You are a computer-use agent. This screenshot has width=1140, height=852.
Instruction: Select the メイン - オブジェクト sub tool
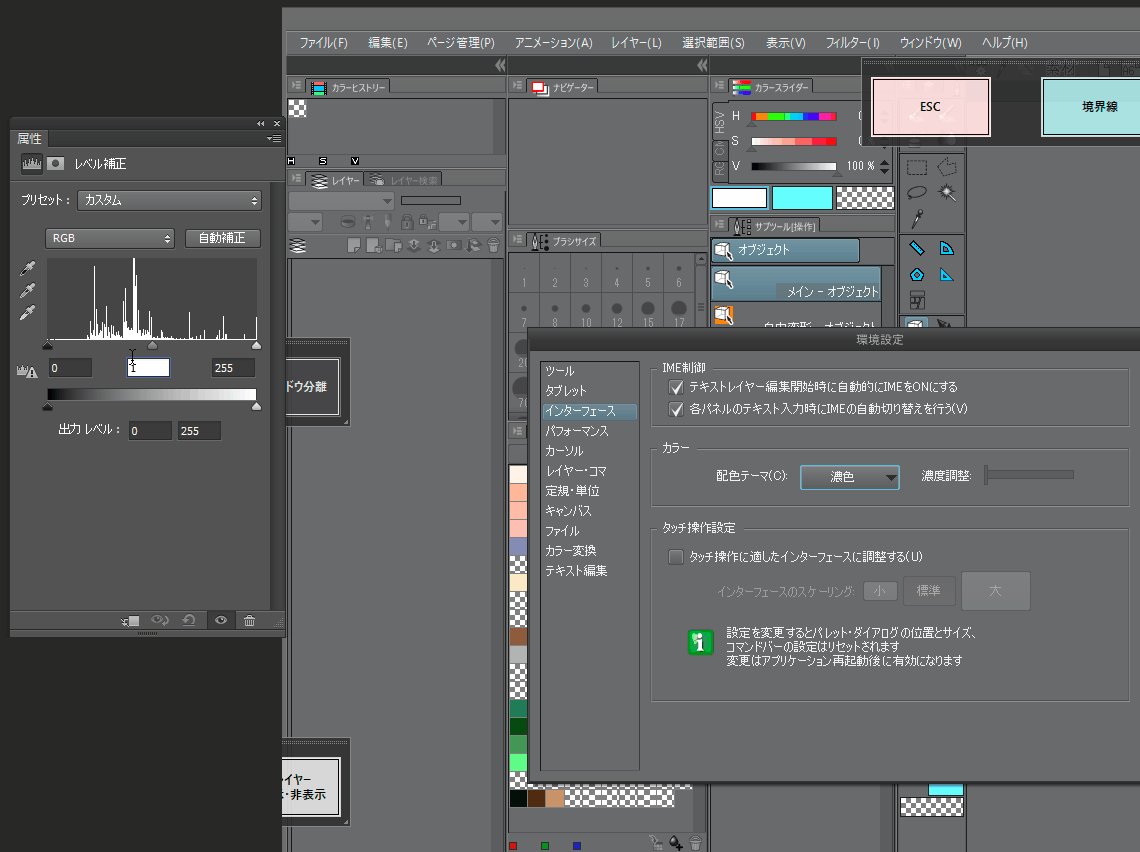[x=796, y=284]
